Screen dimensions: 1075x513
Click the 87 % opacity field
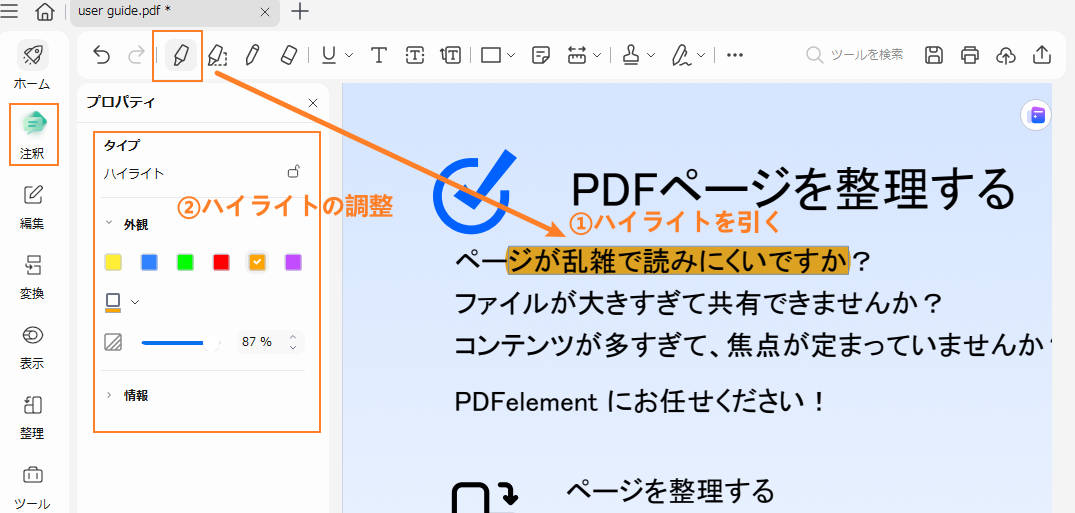click(x=260, y=342)
